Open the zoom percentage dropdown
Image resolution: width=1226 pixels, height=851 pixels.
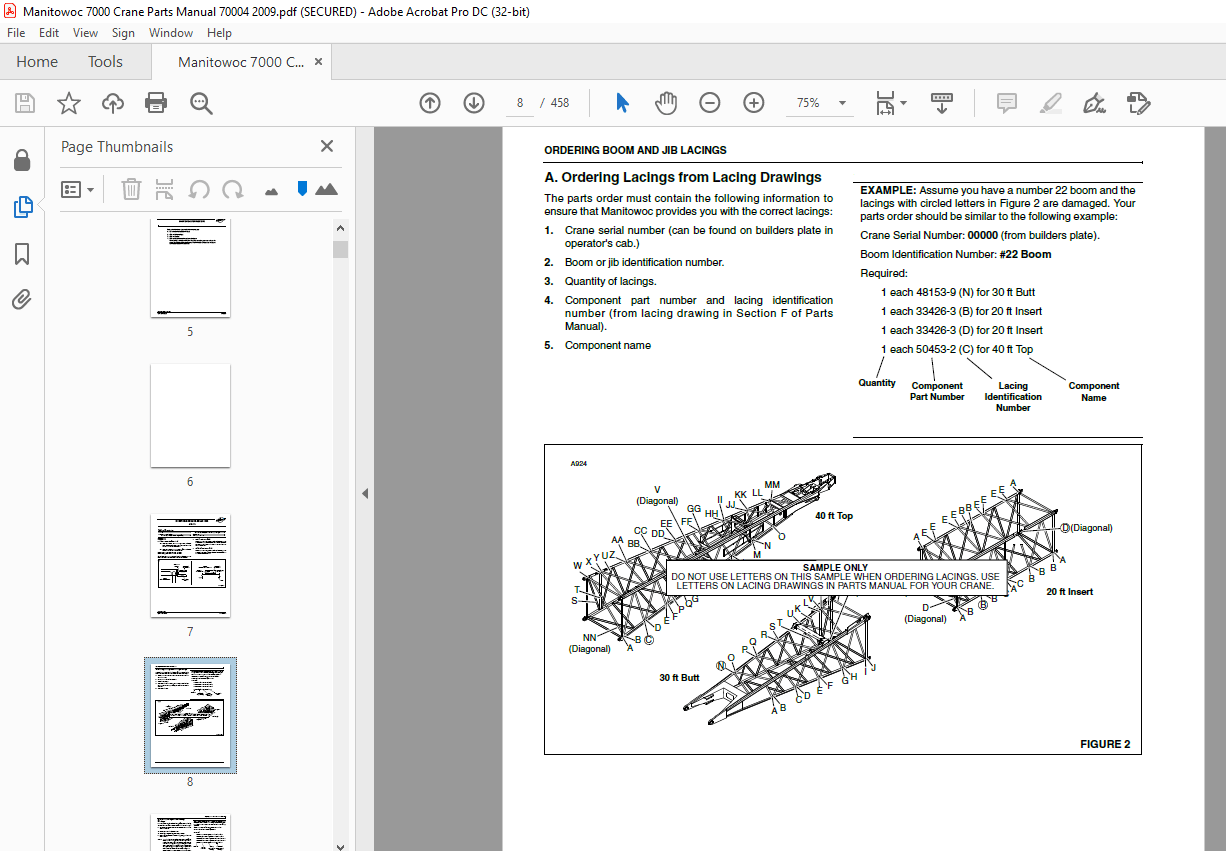point(842,102)
